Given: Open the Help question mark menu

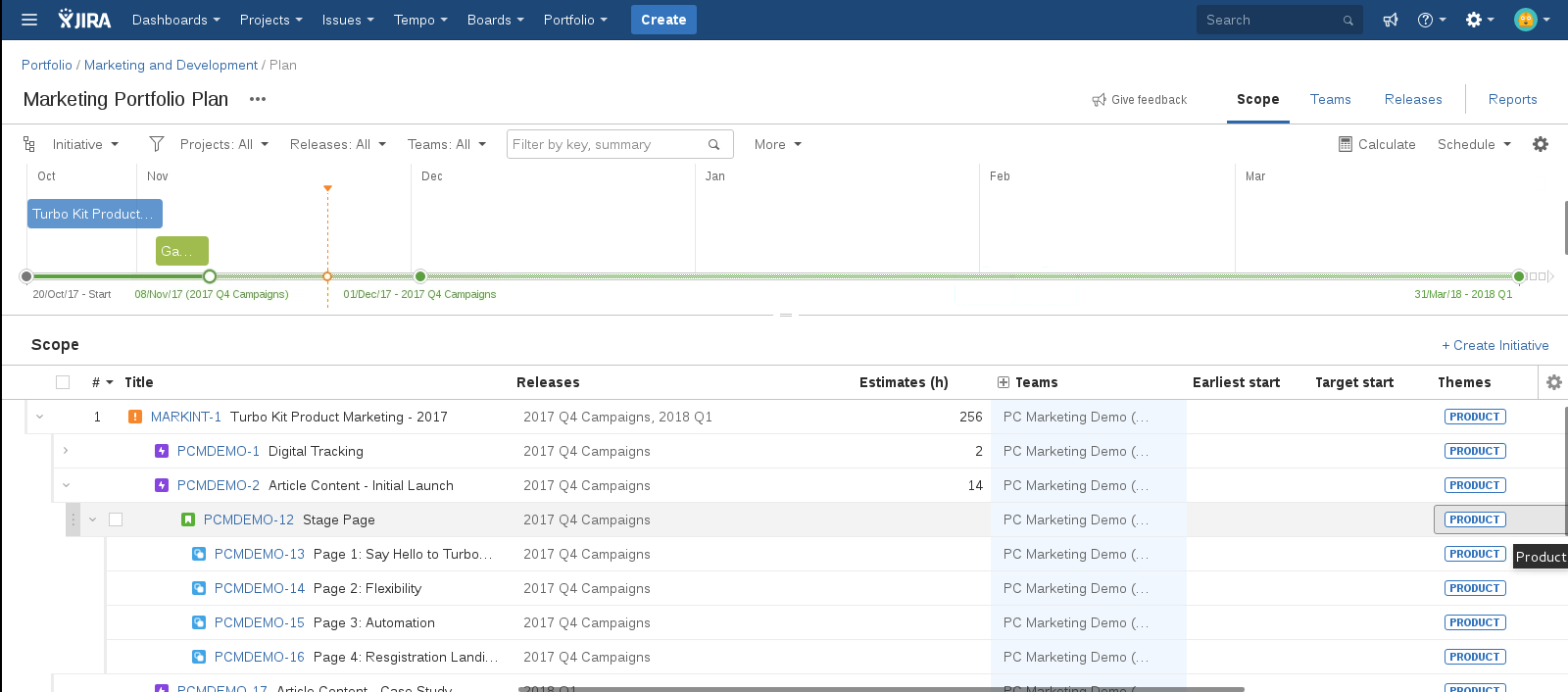Looking at the screenshot, I should point(1432,20).
